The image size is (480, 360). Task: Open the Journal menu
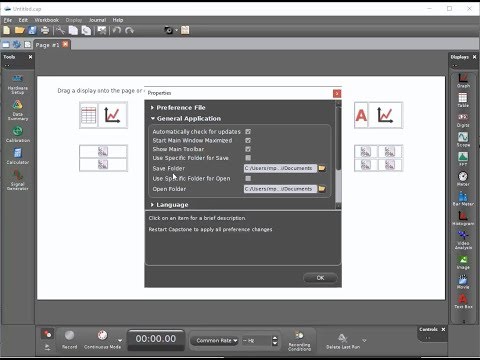tap(97, 20)
